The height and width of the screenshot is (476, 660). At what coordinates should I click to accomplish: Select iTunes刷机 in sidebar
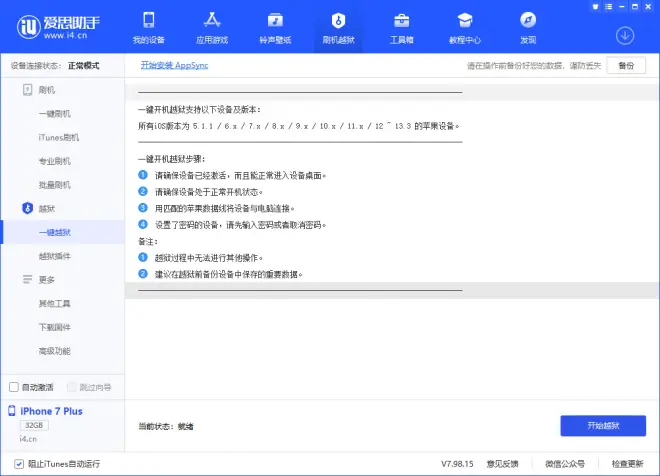pyautogui.click(x=59, y=137)
